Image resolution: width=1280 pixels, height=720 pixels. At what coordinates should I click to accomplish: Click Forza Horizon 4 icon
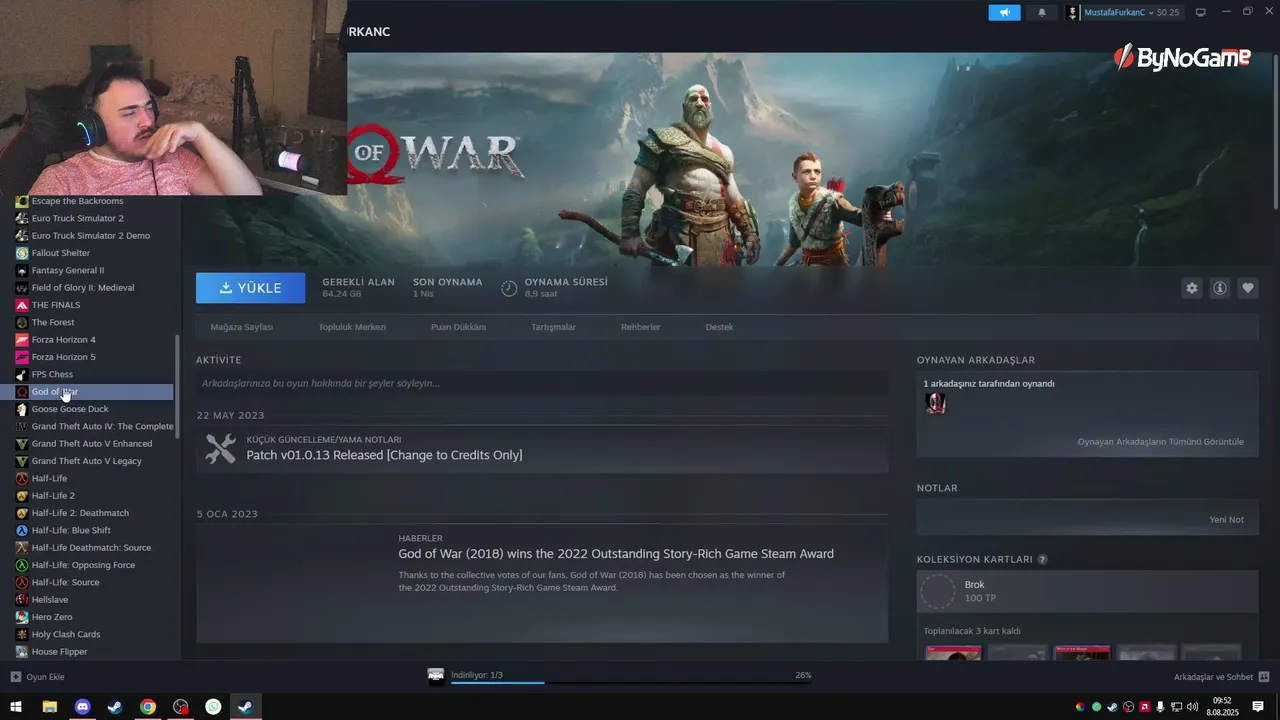(22, 340)
